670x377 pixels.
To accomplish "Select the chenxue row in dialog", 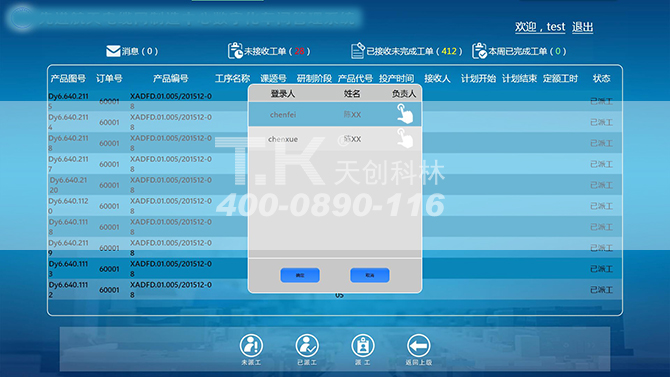I will 335,138.
